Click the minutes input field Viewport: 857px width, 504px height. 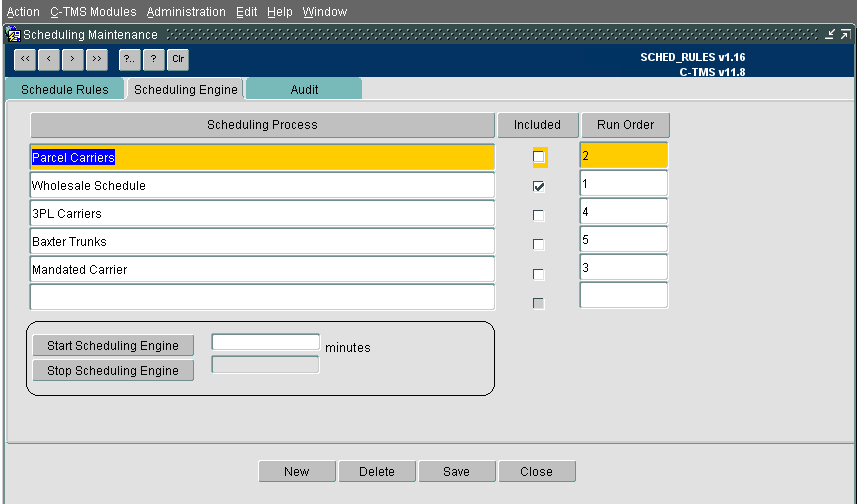[x=266, y=342]
